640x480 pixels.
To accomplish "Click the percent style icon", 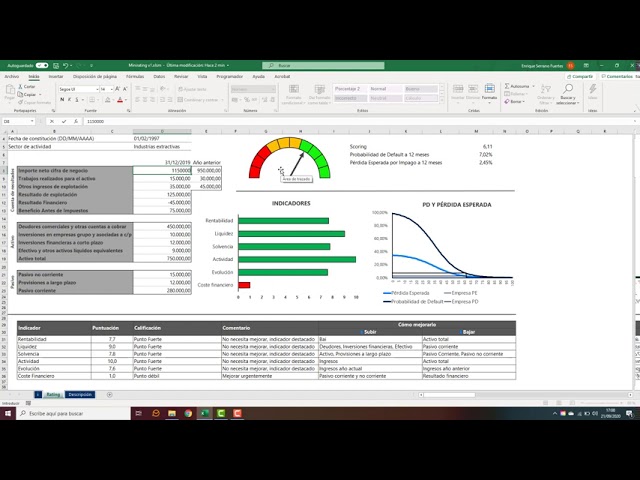I will point(247,100).
